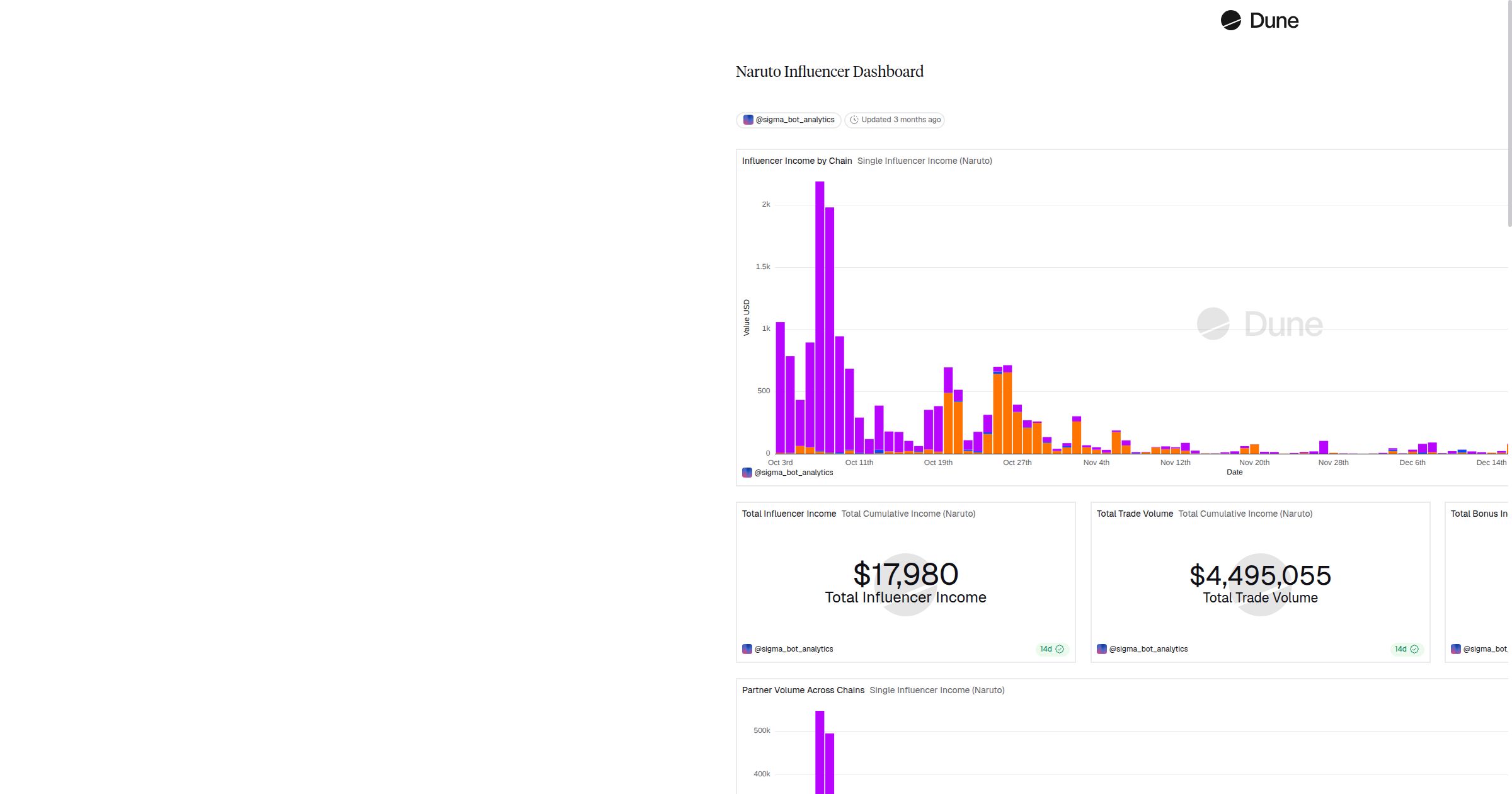Click the clock icon in the Updated badge
The image size is (1512, 794).
coord(855,120)
